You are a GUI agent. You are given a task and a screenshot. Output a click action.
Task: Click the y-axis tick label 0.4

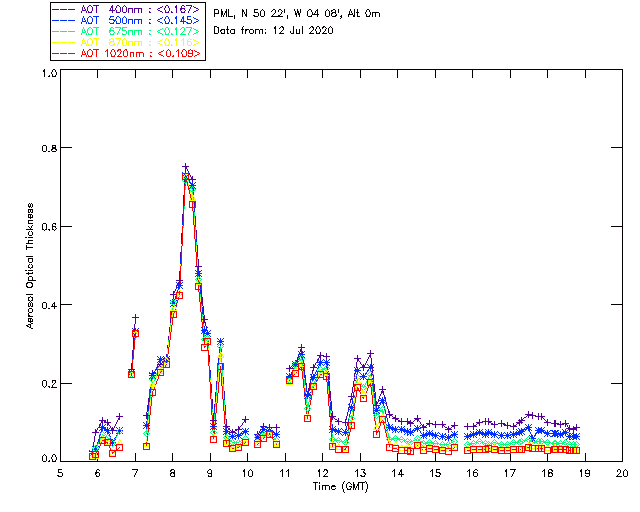[x=48, y=305]
